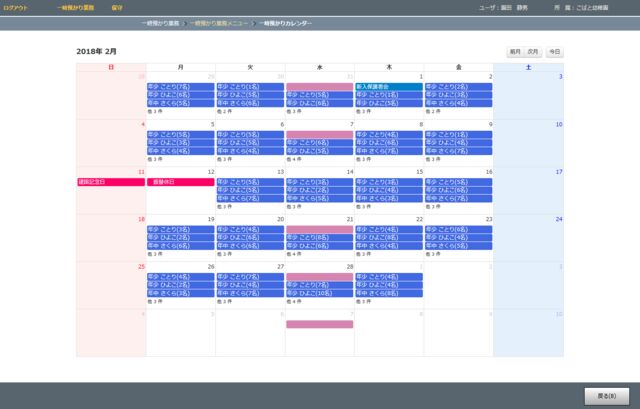Go to 一時預かり業務 in the breadcrumb

click(160, 23)
